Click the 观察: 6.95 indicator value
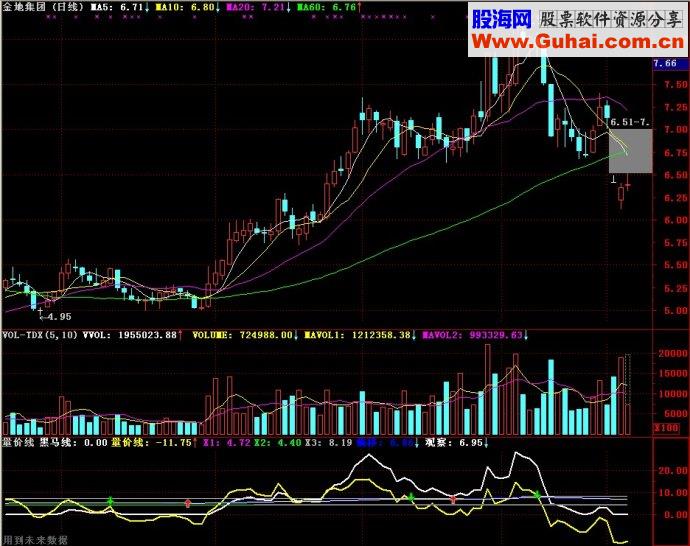The width and height of the screenshot is (690, 546). 456,442
